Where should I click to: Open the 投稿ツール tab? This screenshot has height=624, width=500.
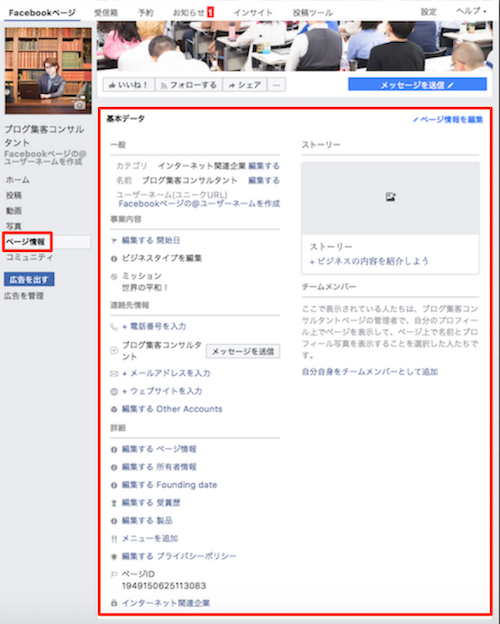(312, 12)
